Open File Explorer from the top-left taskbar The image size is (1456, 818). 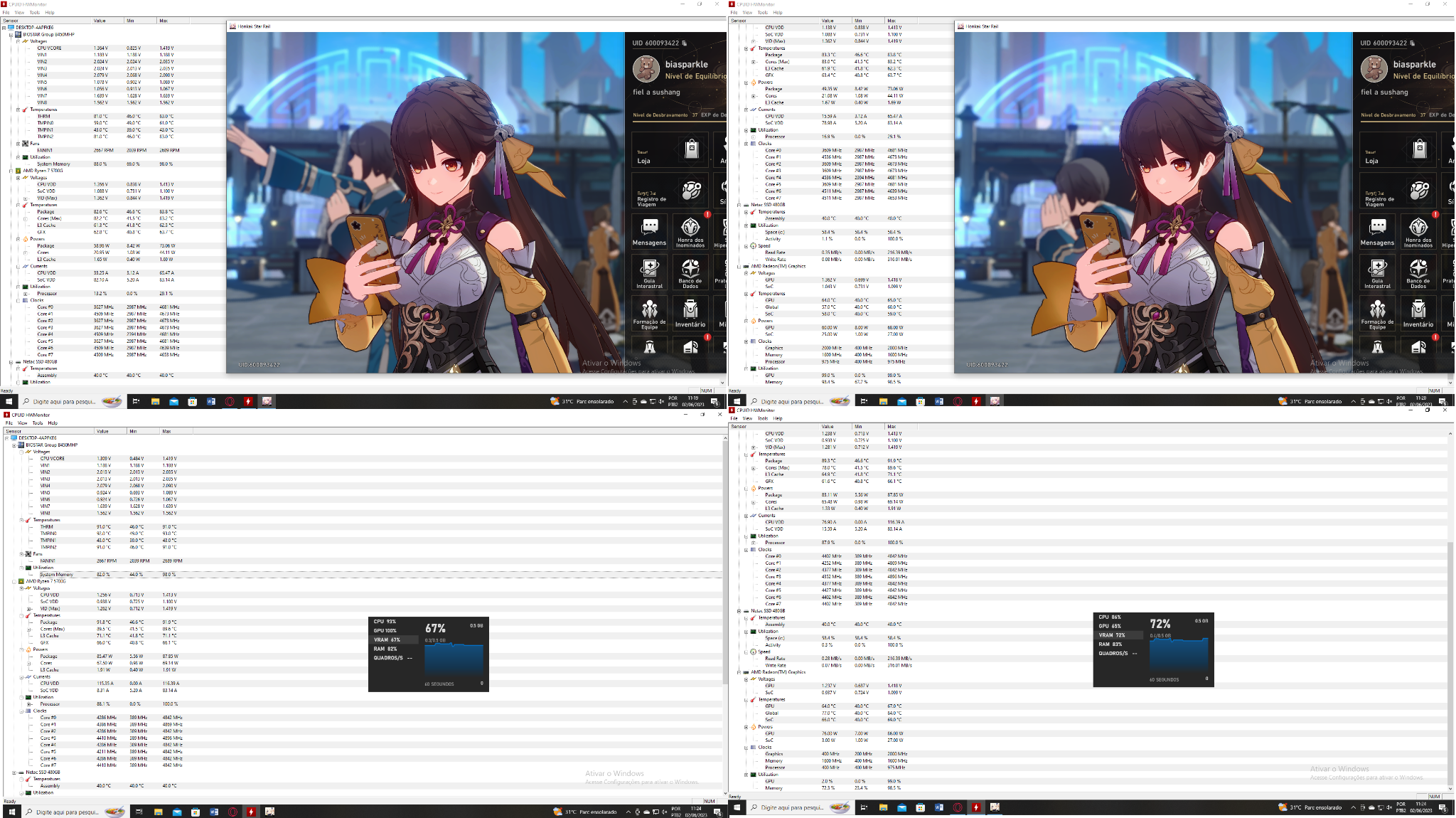point(155,401)
